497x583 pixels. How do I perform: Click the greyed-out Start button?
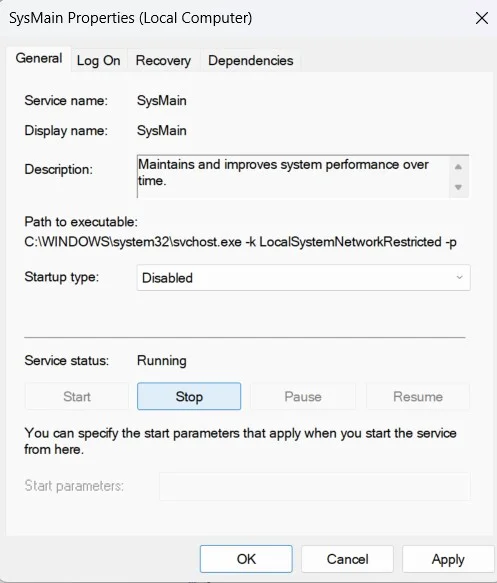coord(77,396)
